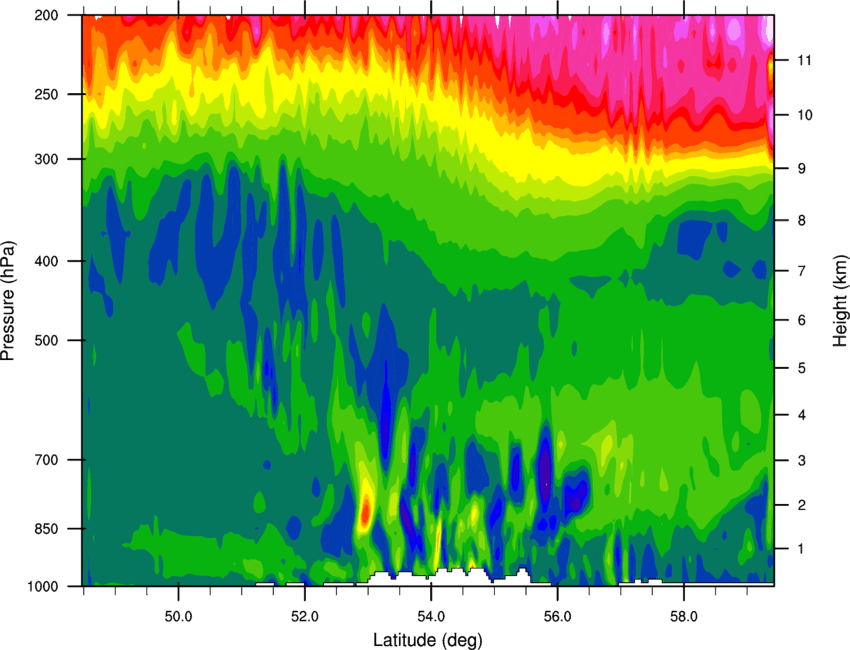The image size is (850, 650).
Task: Pick the 5 km height label
Action: [802, 369]
